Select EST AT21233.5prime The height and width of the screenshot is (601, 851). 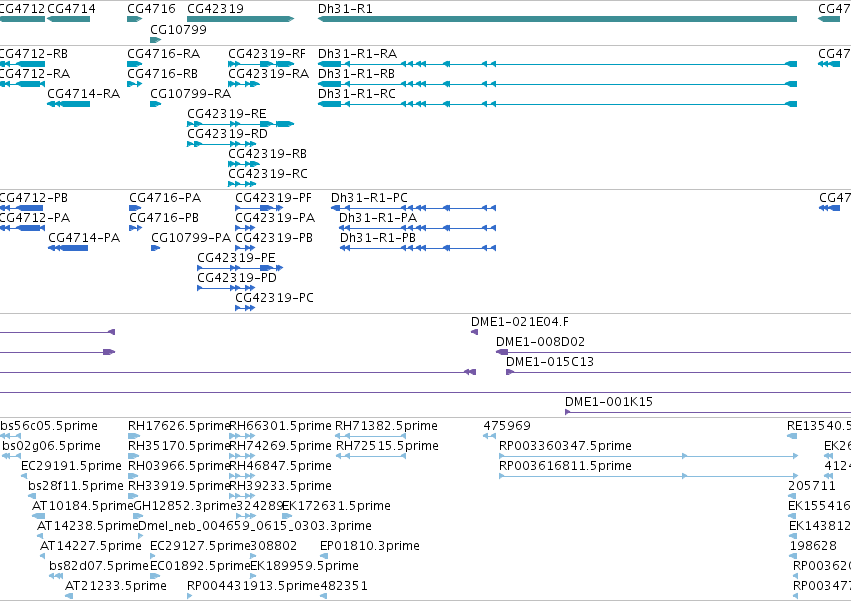(x=69, y=596)
